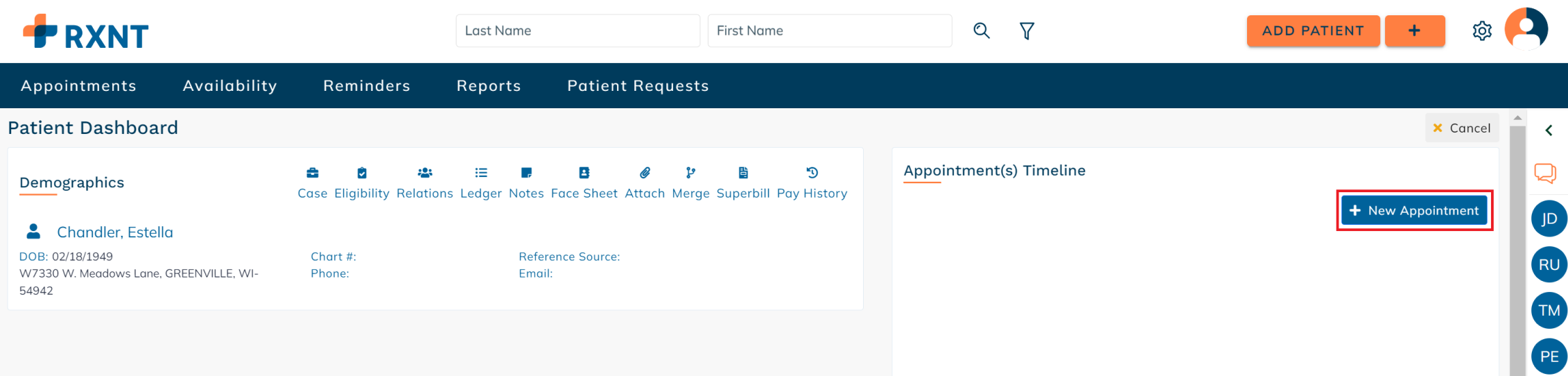
Task: View the patient Ledger list icon
Action: coord(481,173)
